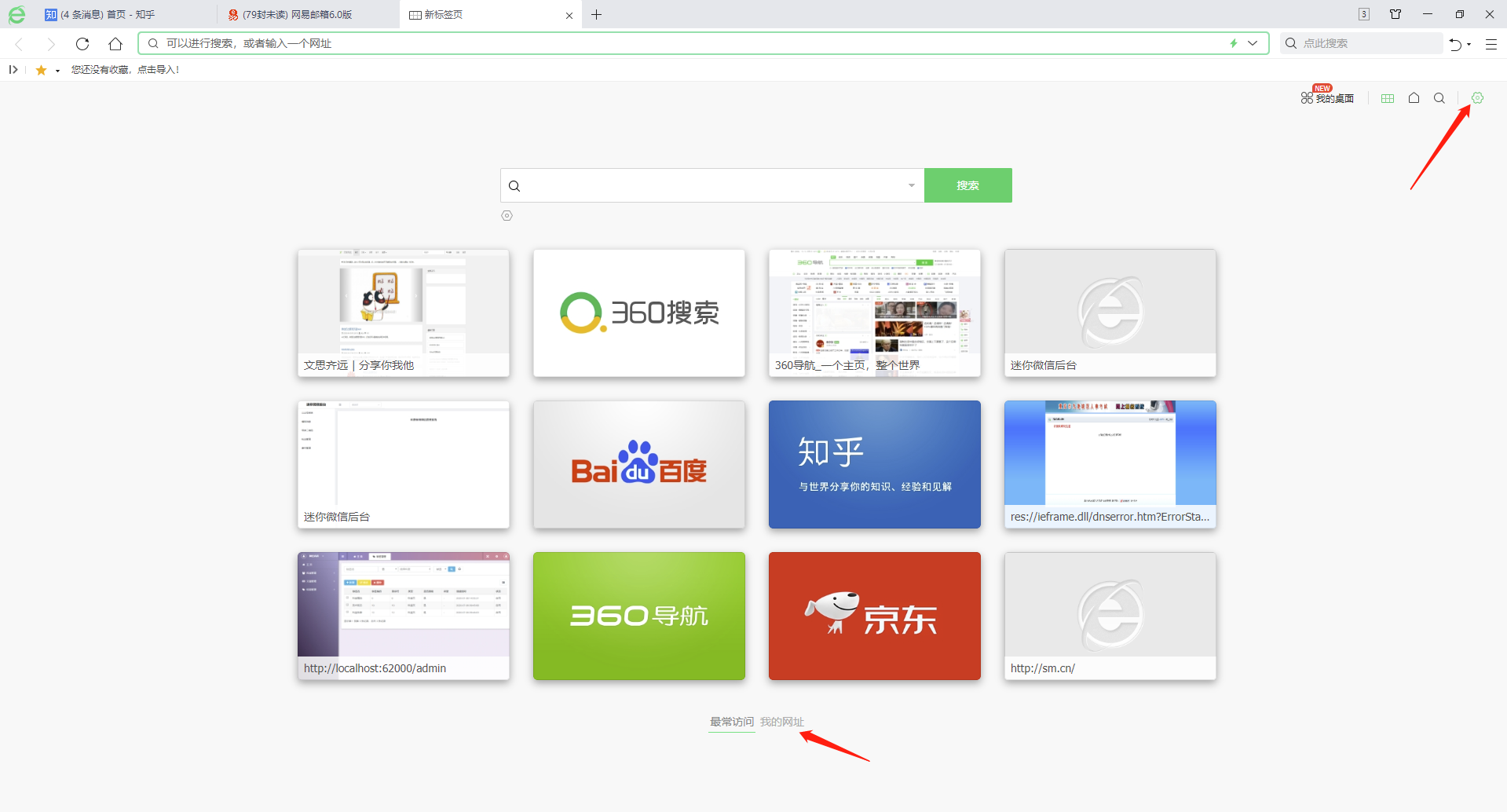Open the Baidu 百度 tile
Screen dimensions: 1507x812
click(x=639, y=465)
